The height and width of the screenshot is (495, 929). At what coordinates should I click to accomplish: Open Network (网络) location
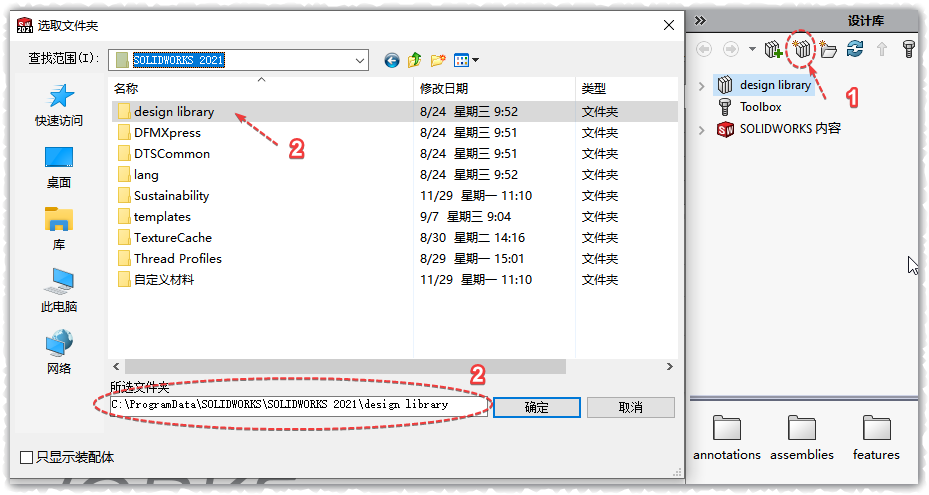(59, 353)
